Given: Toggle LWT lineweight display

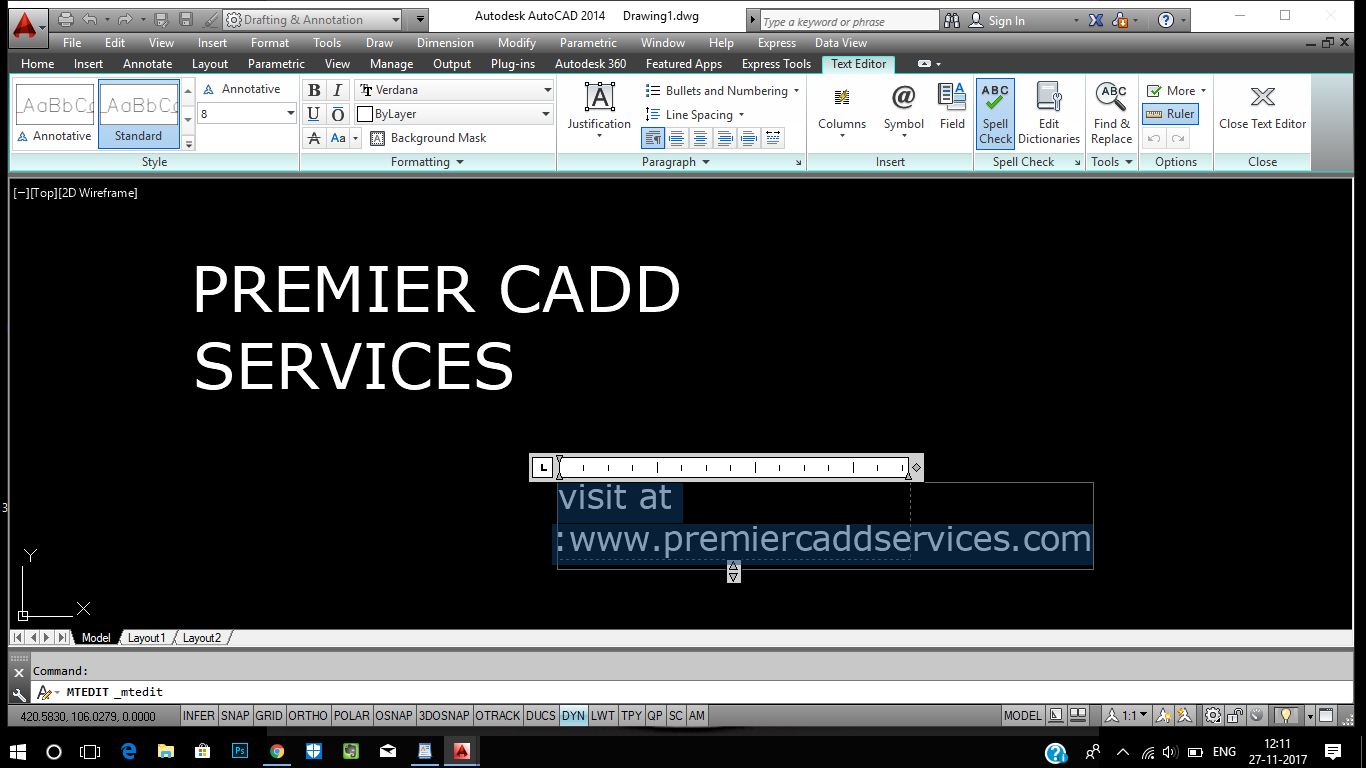Looking at the screenshot, I should coord(603,716).
